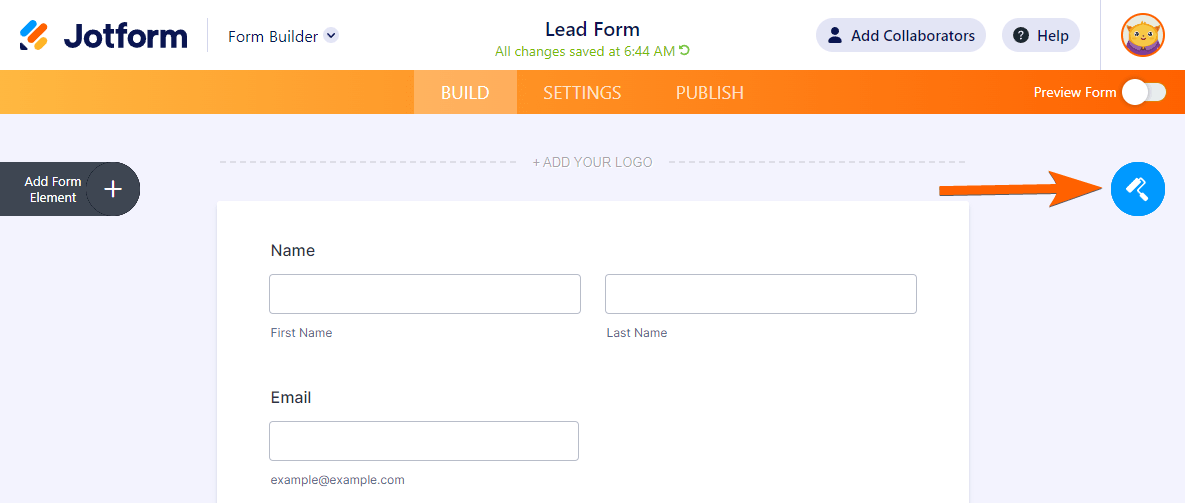Click the Jotform logo
The image size is (1185, 503).
click(104, 36)
